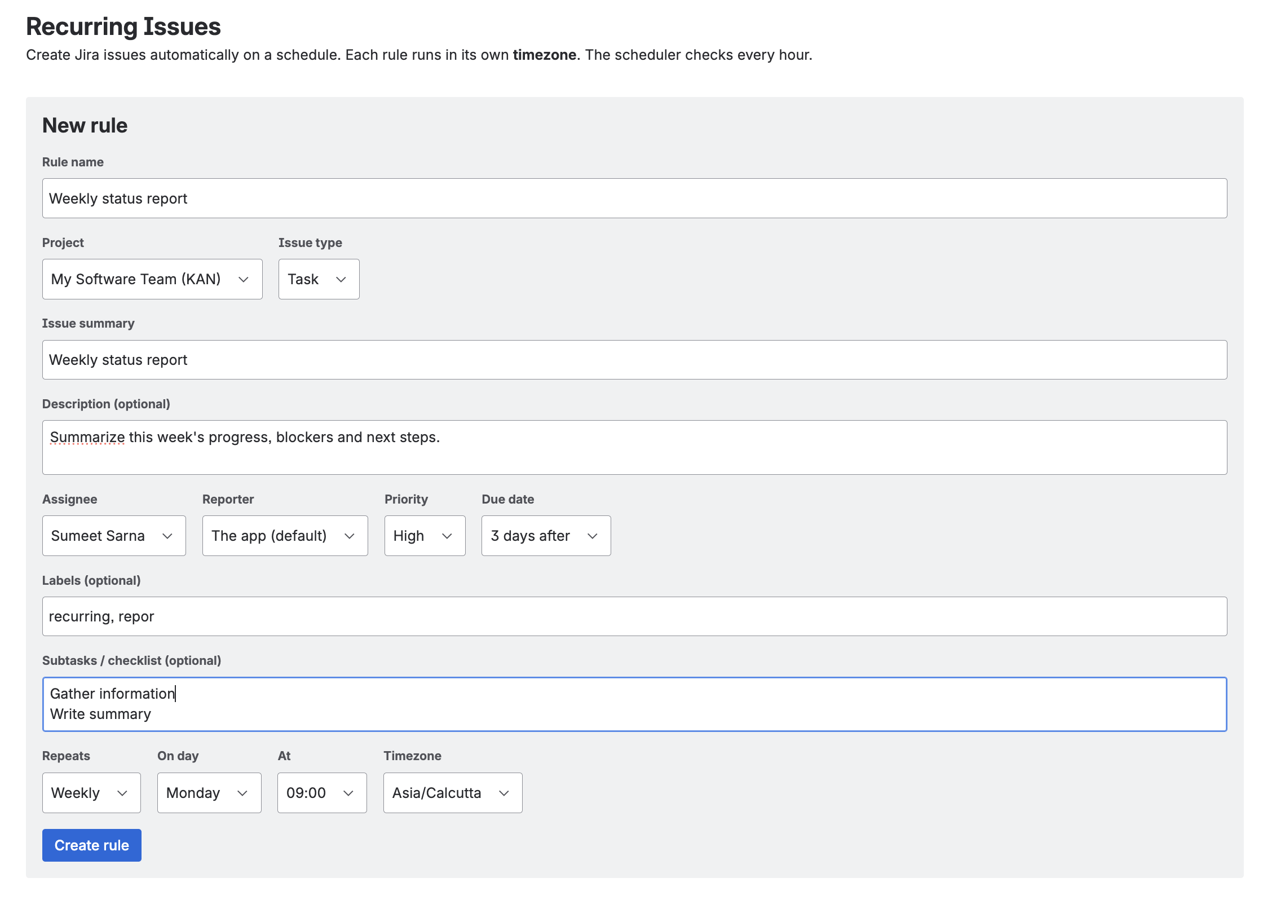Click the Description (optional) label
1272x900 pixels.
pos(106,404)
